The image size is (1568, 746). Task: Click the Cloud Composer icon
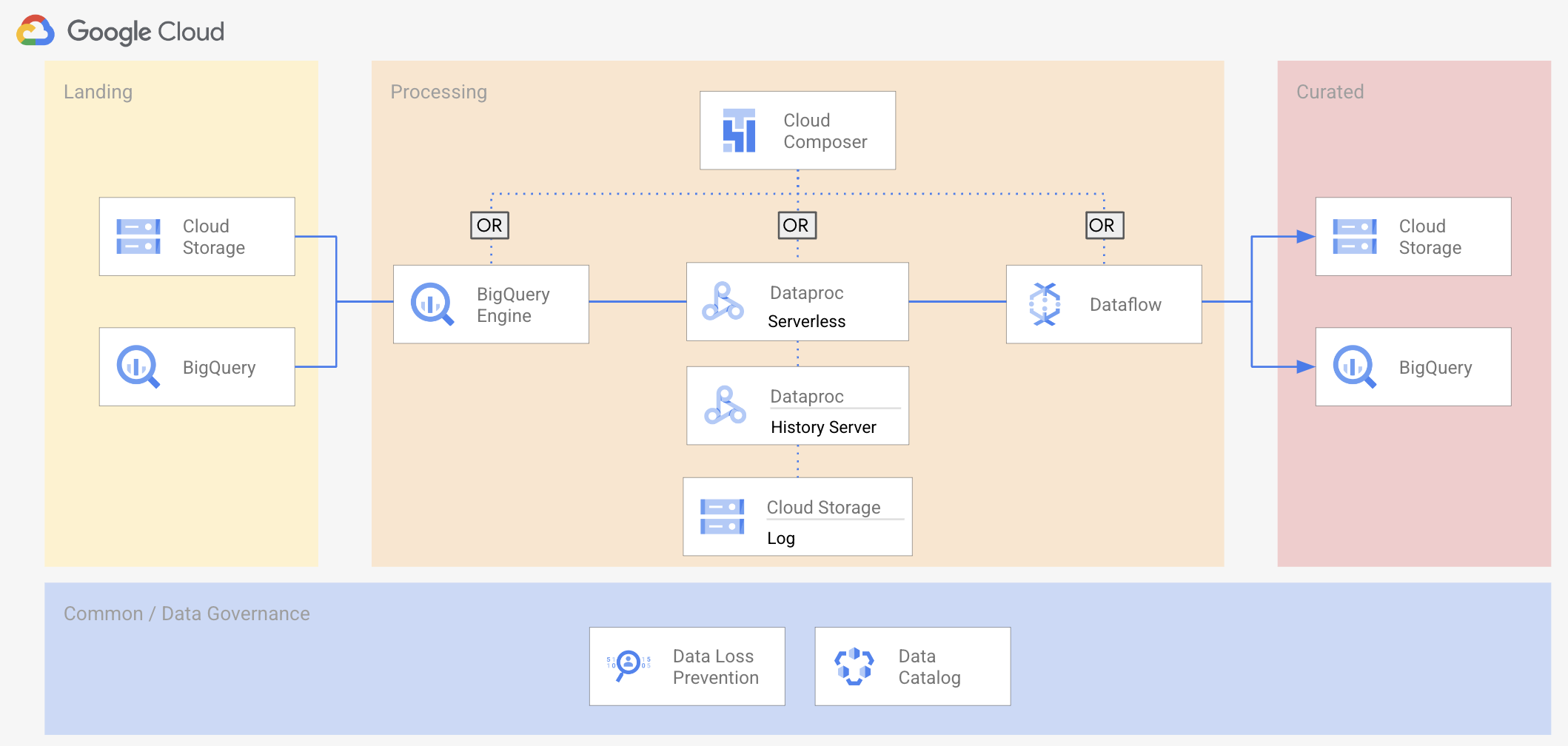tap(739, 130)
